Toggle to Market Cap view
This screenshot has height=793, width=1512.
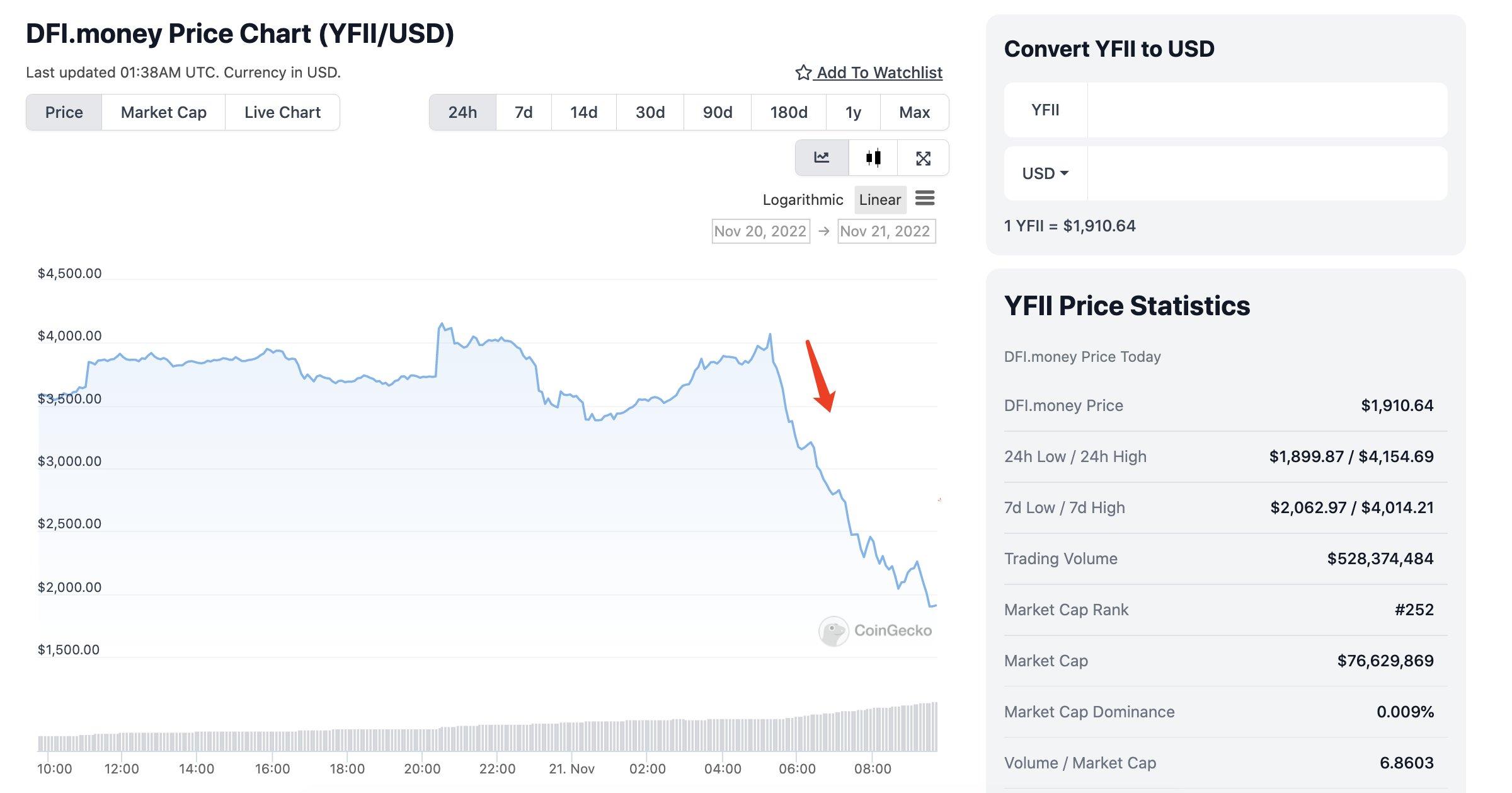coord(162,112)
